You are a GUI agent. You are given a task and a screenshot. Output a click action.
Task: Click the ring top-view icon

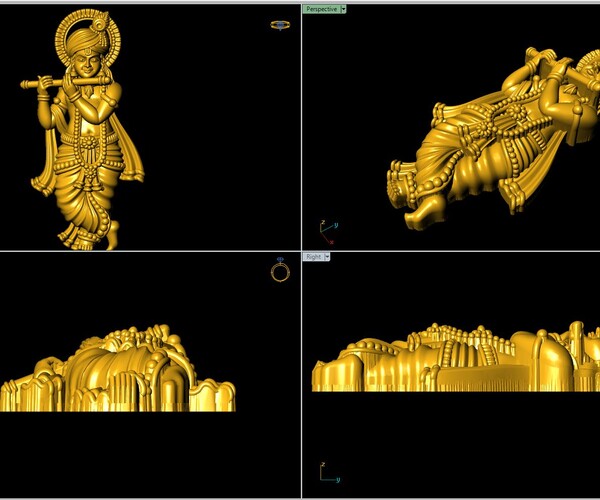pos(280,25)
